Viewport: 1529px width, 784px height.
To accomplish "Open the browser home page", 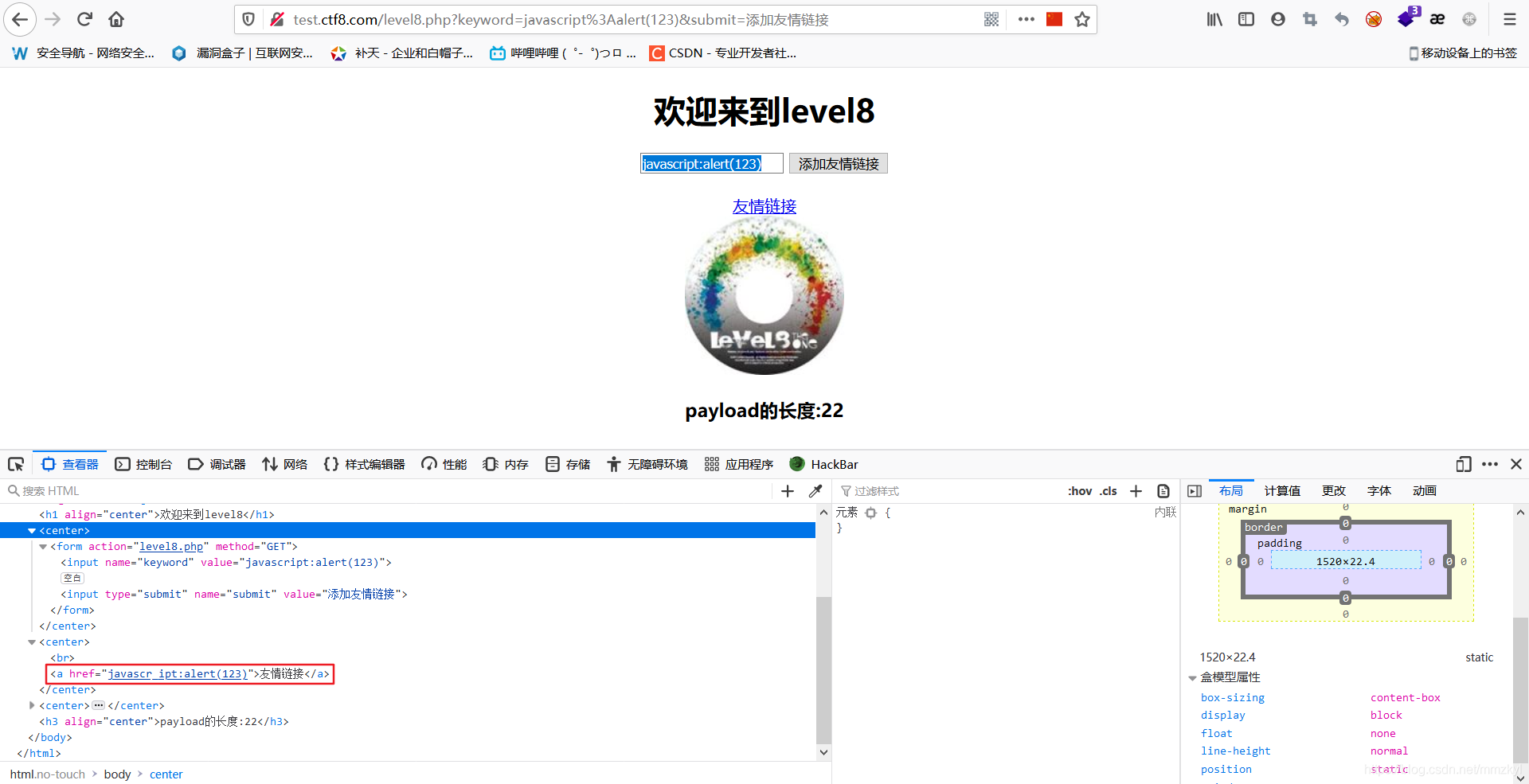I will (x=116, y=19).
